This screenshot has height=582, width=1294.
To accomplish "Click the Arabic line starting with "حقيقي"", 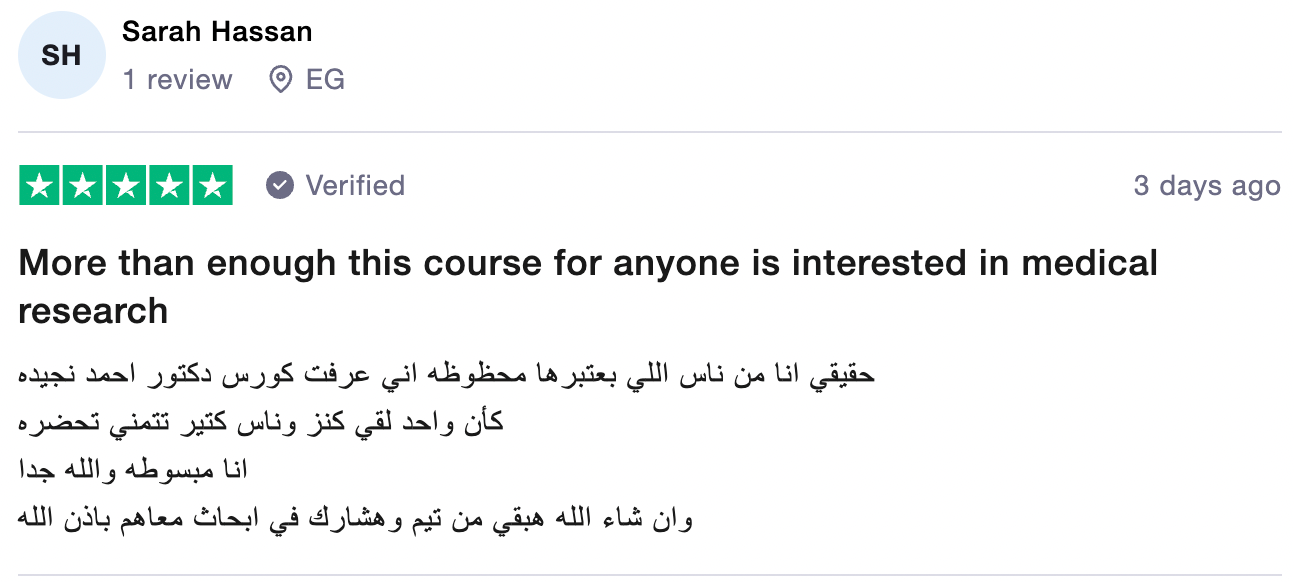I will [447, 375].
